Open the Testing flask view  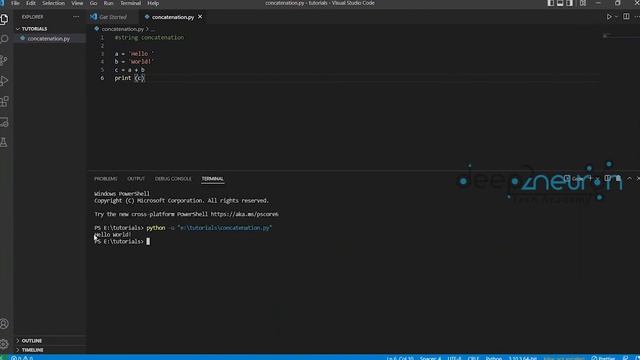(4, 142)
